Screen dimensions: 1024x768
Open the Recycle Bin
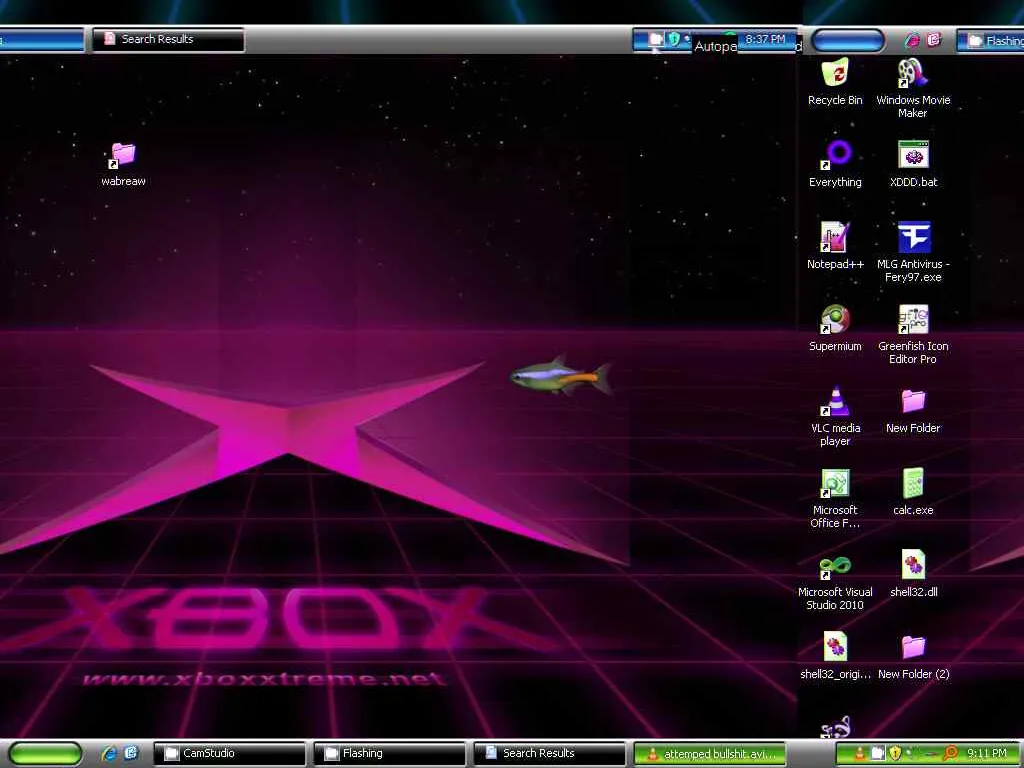click(835, 82)
